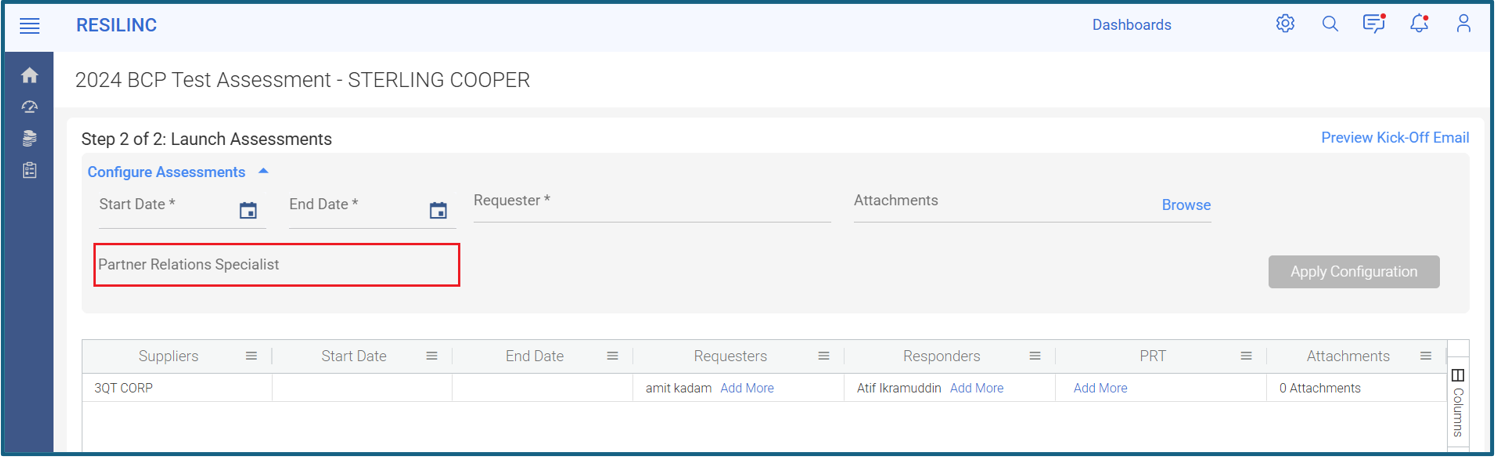1495x458 pixels.
Task: Open the hamburger navigation menu
Action: (x=30, y=26)
